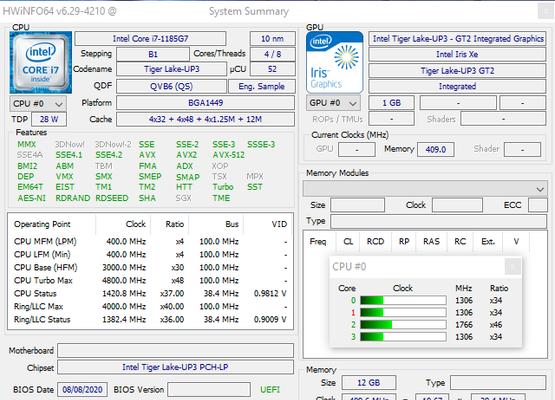555x400 pixels.
Task: Click the Integrated GPU type field
Action: click(457, 86)
